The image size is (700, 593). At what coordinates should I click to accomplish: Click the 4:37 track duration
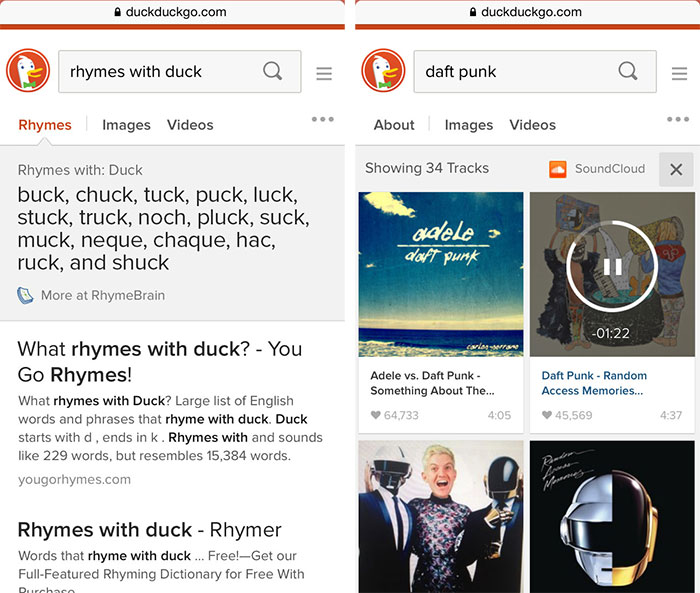tap(671, 415)
